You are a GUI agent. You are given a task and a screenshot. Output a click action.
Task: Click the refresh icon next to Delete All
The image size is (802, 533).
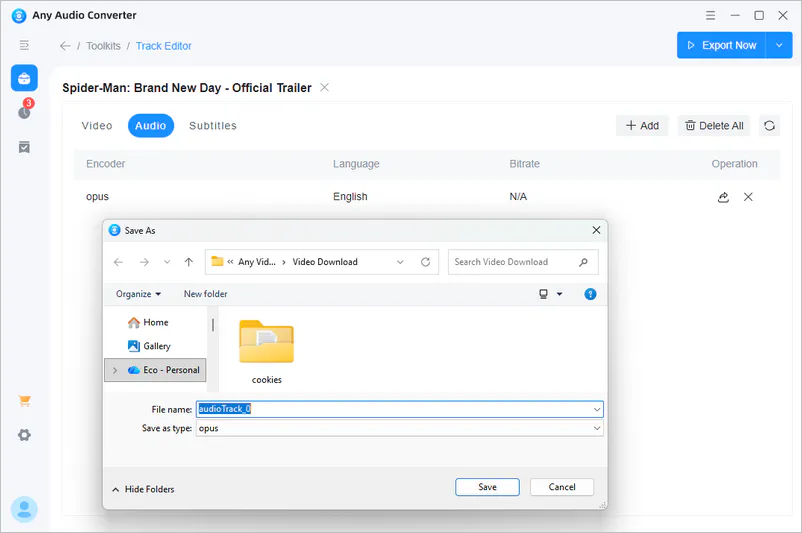tap(769, 126)
